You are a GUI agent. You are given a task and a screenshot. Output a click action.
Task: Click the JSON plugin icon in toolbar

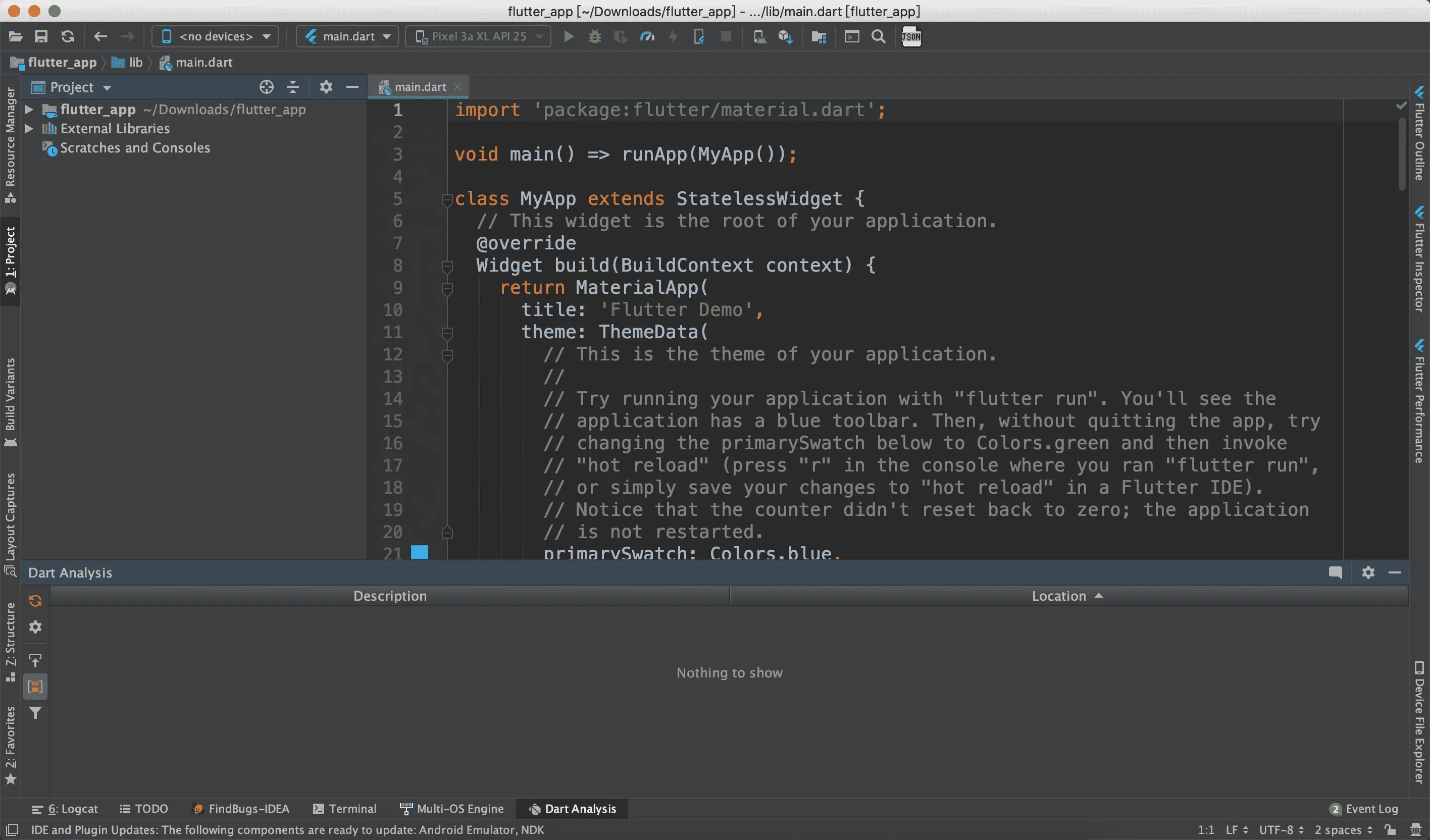pyautogui.click(x=911, y=37)
